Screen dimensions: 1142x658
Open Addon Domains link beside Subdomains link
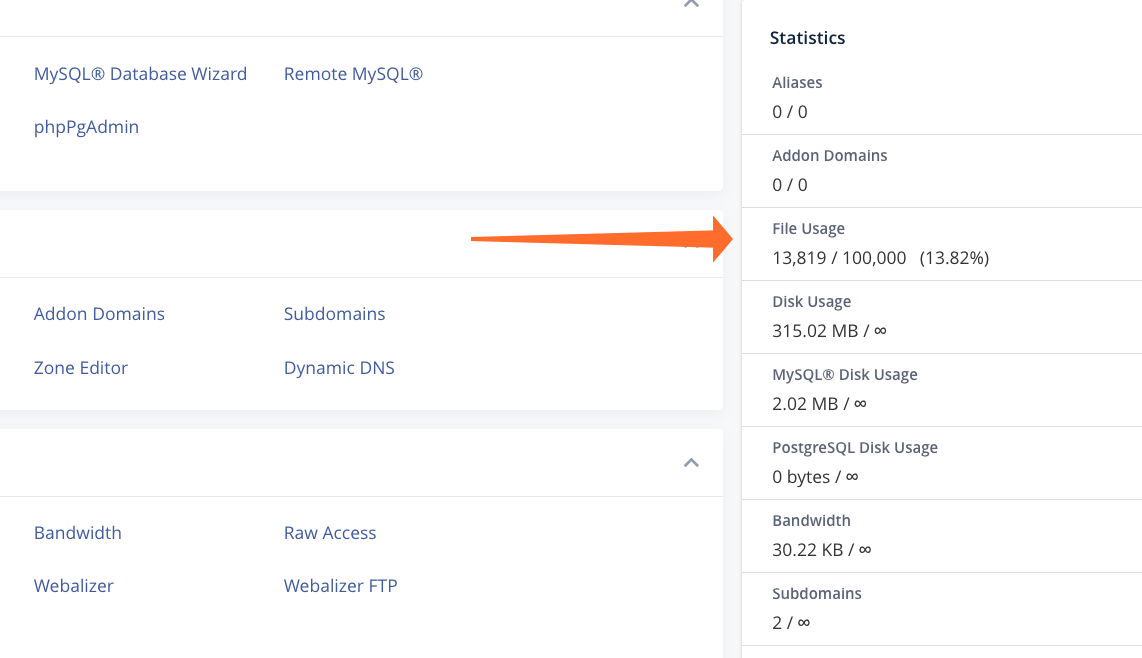pyautogui.click(x=99, y=314)
